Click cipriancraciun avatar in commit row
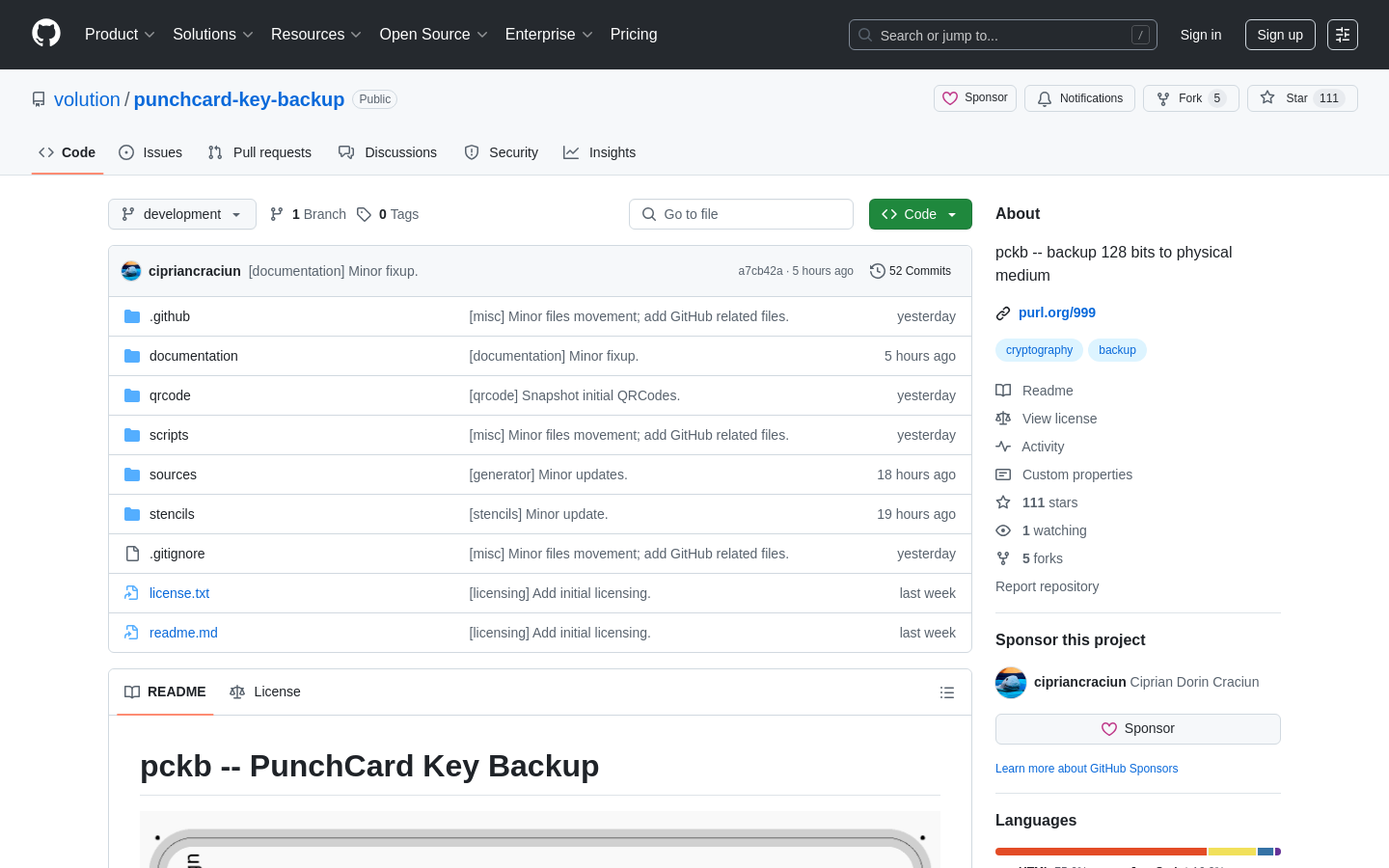The width and height of the screenshot is (1389, 868). pos(131,271)
